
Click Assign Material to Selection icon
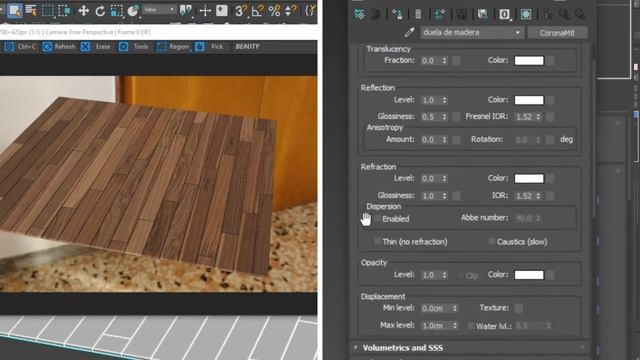[x=397, y=14]
